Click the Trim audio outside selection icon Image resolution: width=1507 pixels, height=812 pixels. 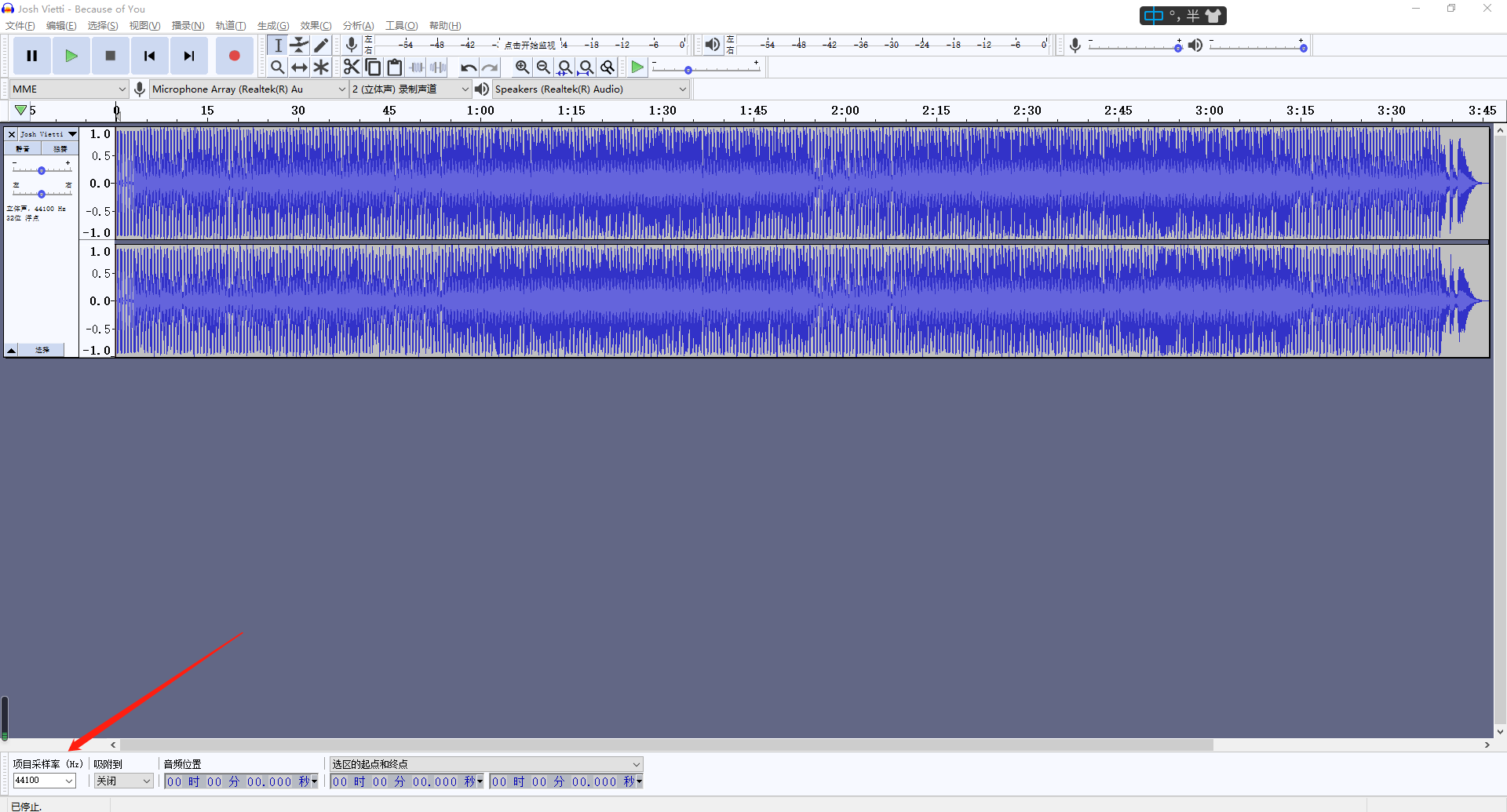[x=417, y=67]
